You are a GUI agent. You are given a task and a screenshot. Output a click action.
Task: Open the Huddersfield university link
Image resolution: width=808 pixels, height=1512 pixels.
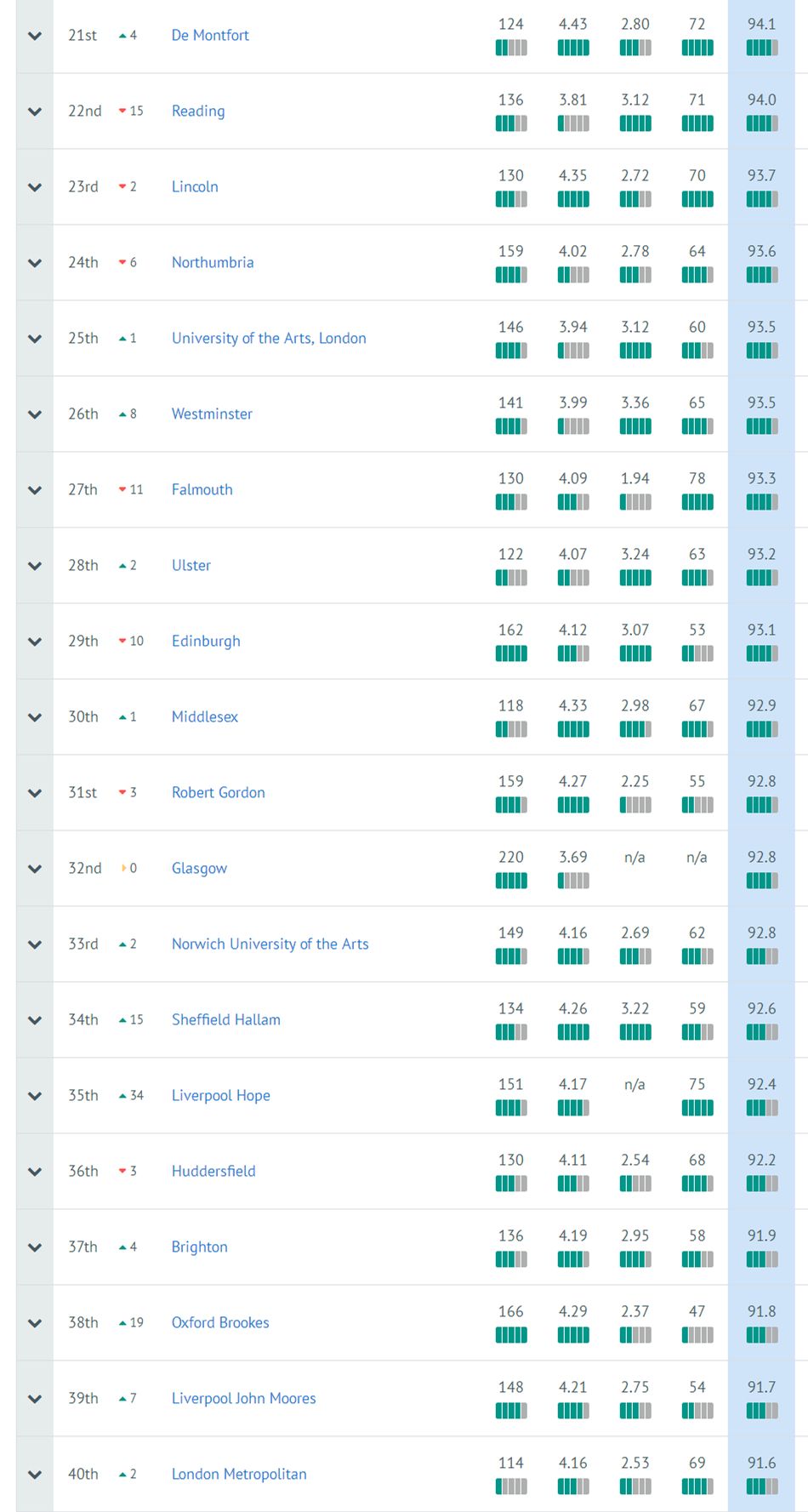point(213,1171)
